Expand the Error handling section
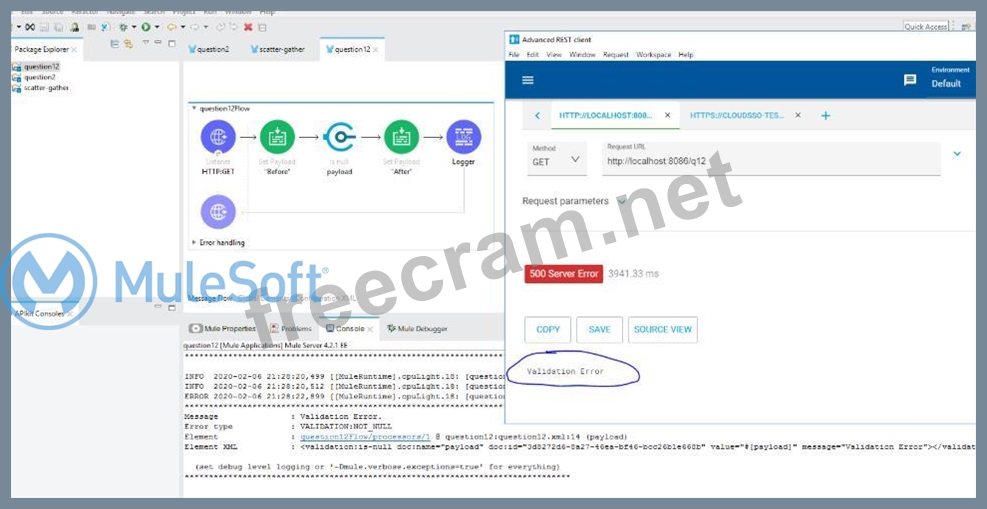This screenshot has height=509, width=987. [x=194, y=242]
